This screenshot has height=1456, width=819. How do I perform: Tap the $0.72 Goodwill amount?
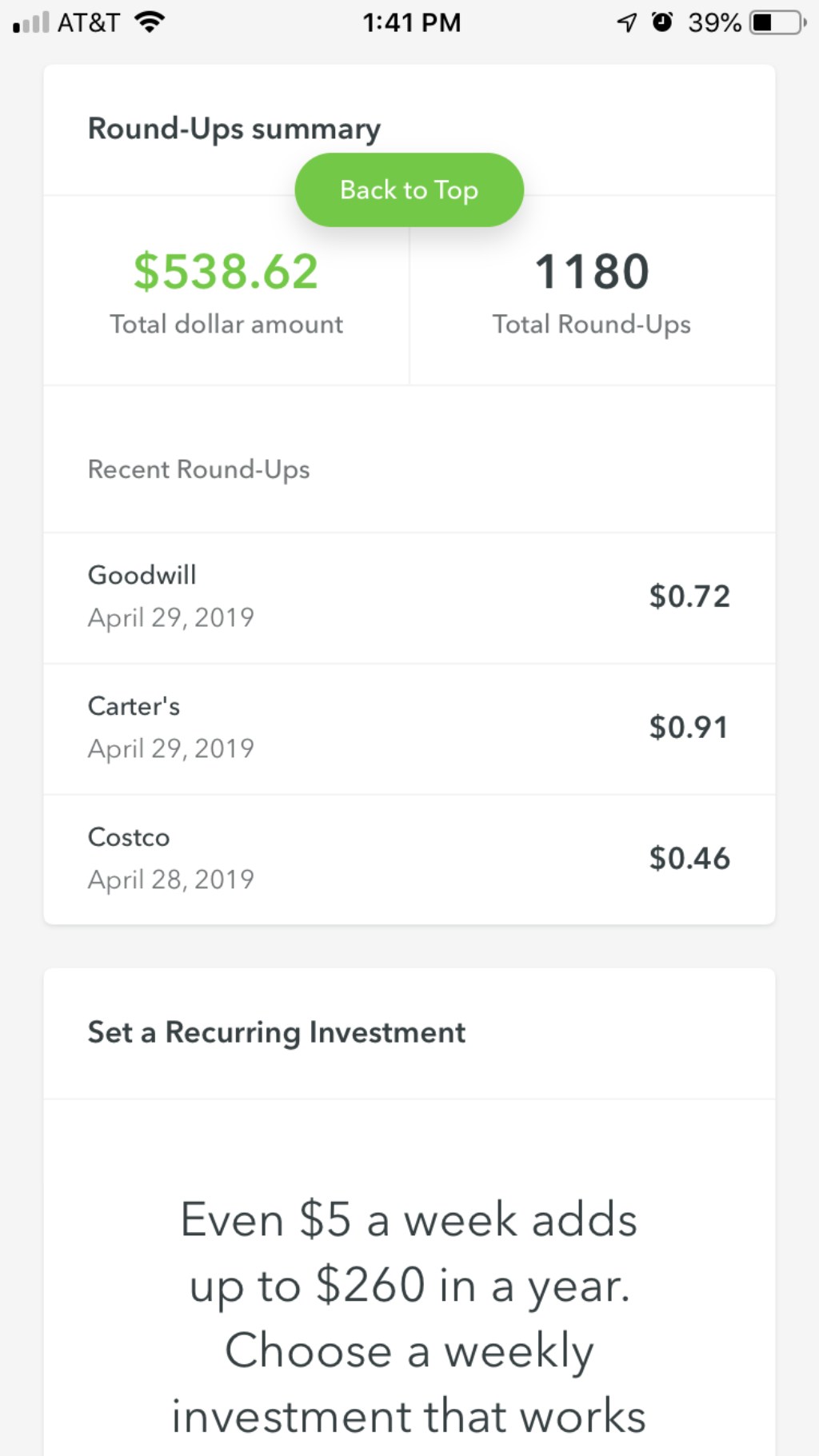pyautogui.click(x=689, y=596)
